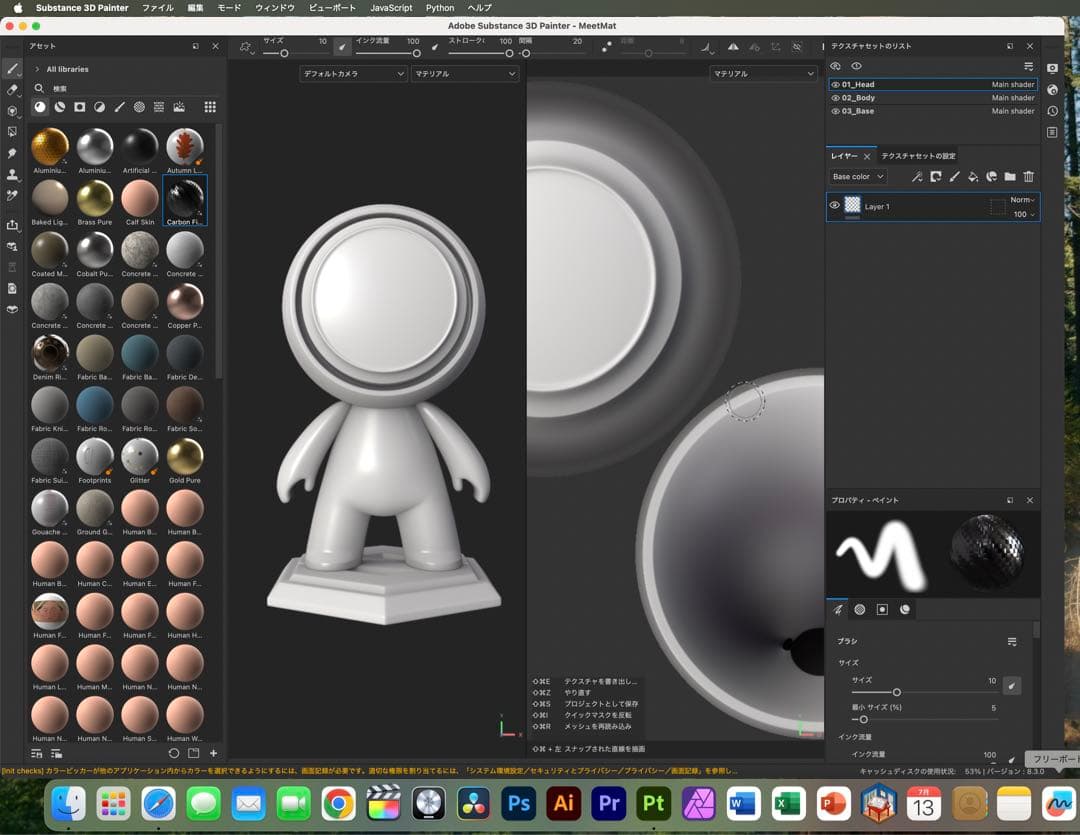
Task: Select the Projection tool
Action: [13, 112]
